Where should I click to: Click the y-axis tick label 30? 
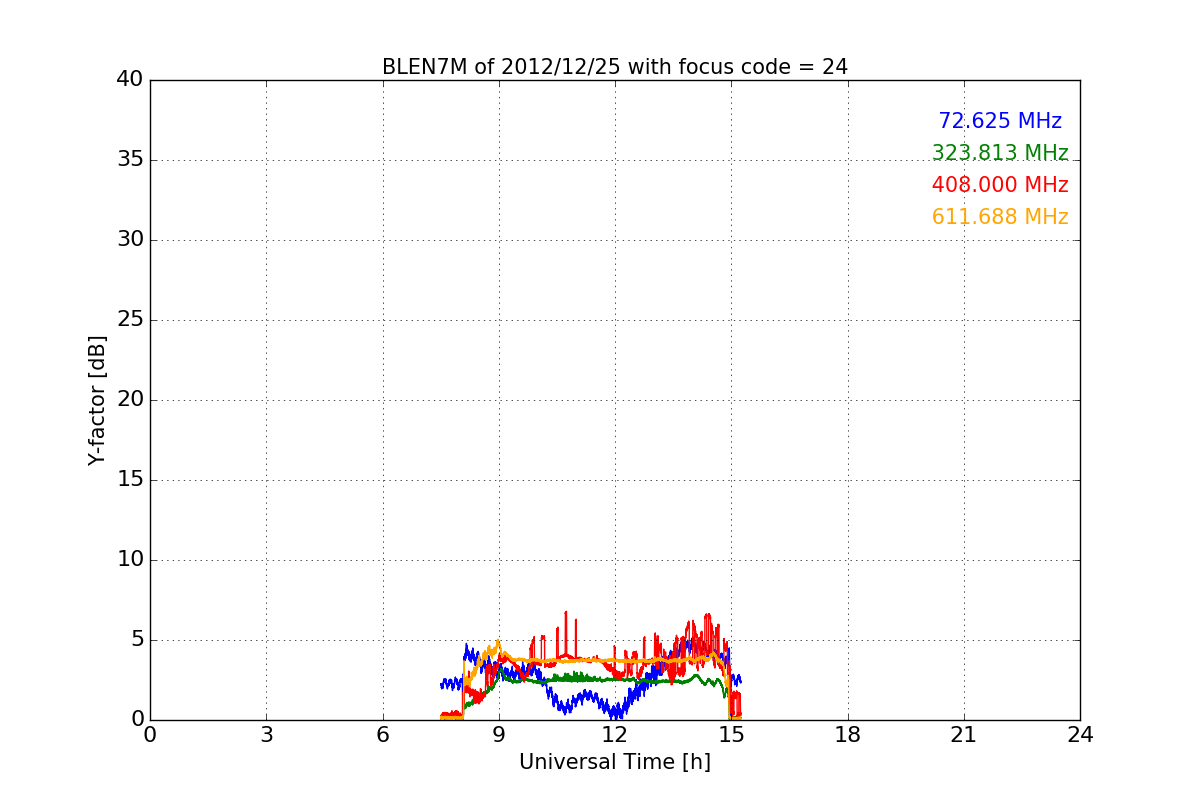pyautogui.click(x=130, y=240)
